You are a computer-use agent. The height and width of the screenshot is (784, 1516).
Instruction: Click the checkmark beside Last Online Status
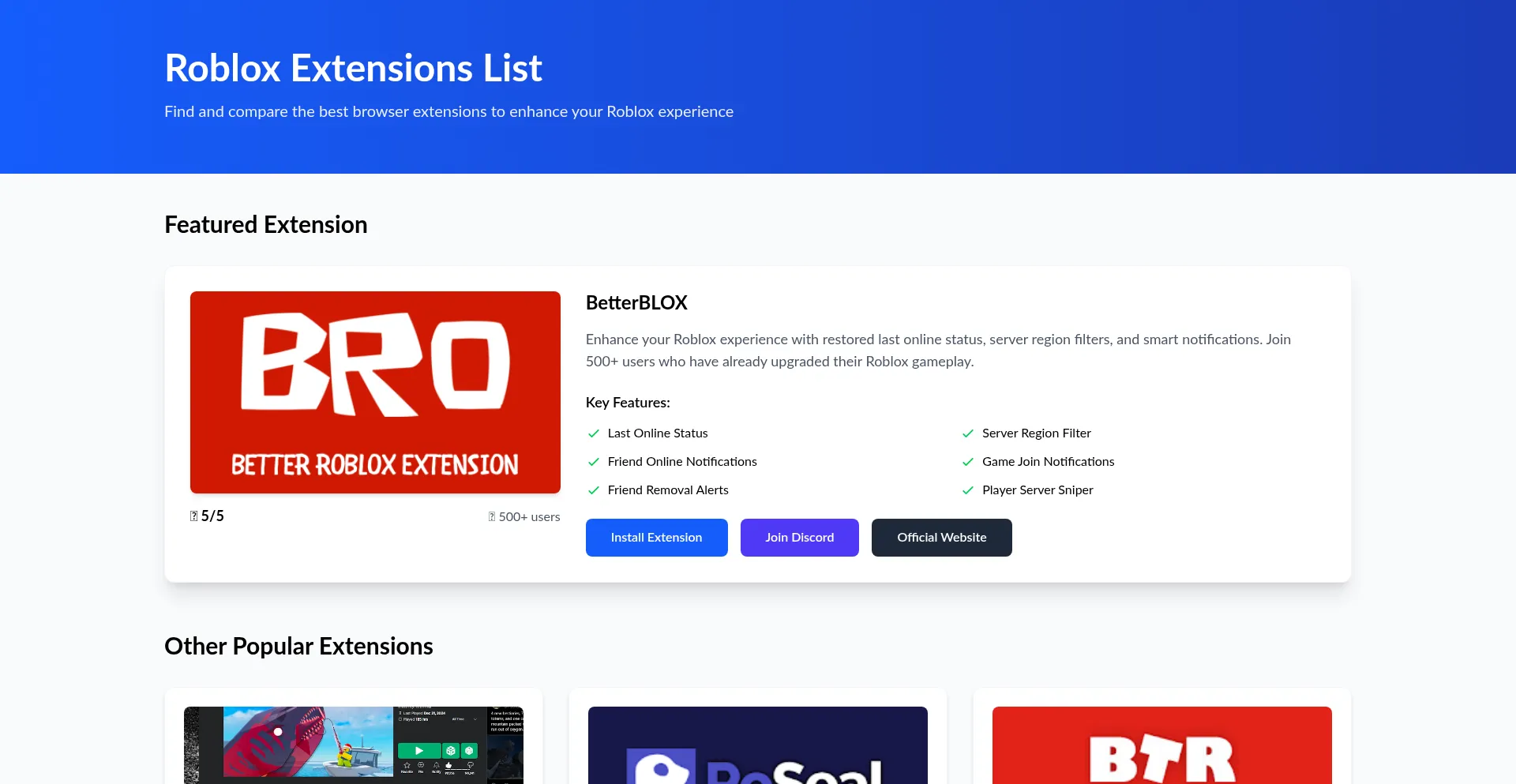coord(594,433)
